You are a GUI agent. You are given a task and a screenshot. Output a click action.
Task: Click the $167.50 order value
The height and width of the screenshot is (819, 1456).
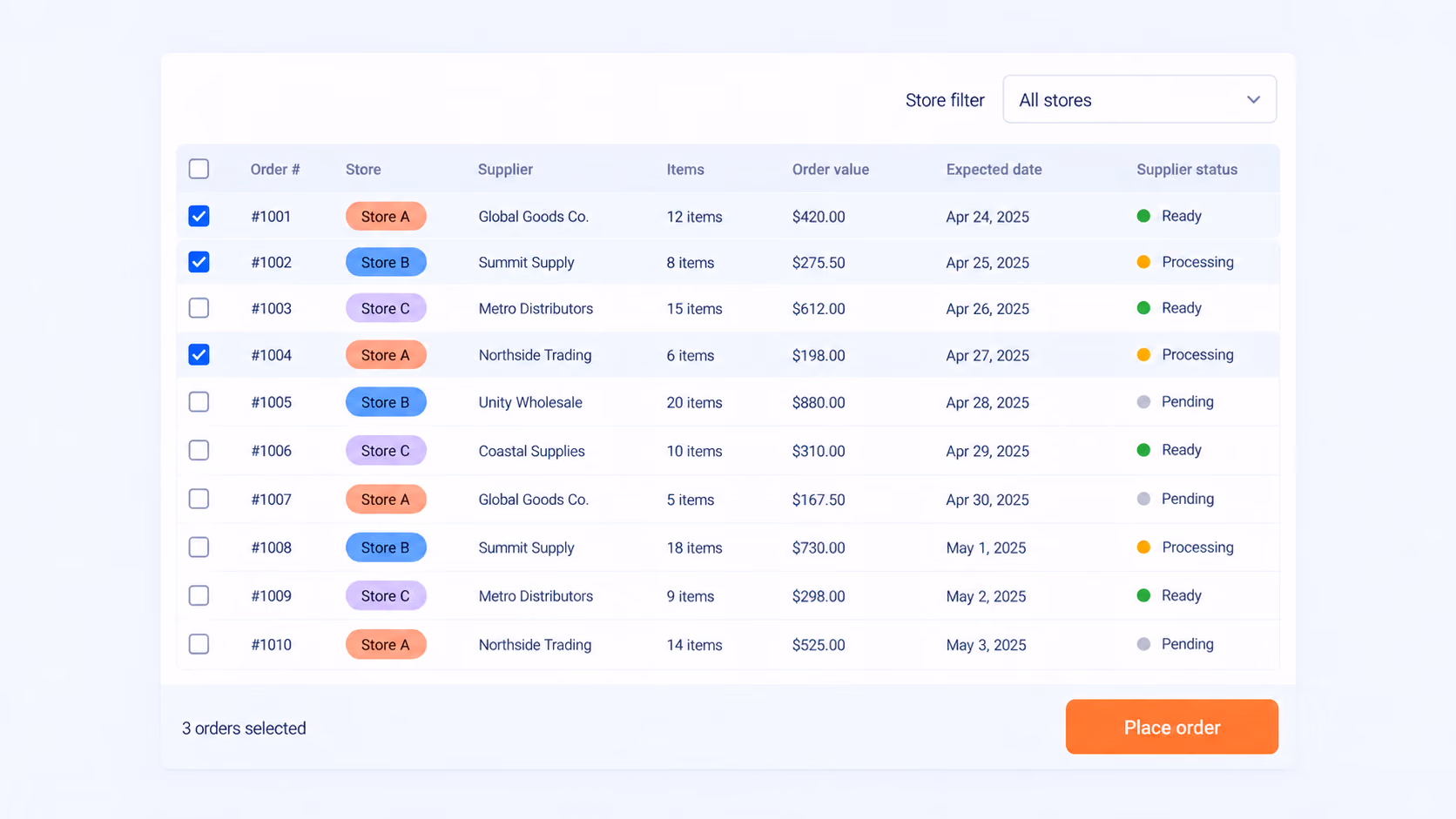818,500
